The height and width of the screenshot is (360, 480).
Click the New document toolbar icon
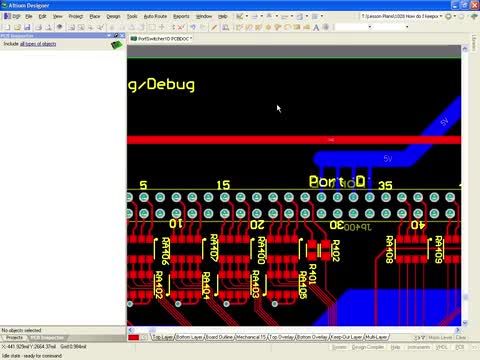[x=6, y=27]
